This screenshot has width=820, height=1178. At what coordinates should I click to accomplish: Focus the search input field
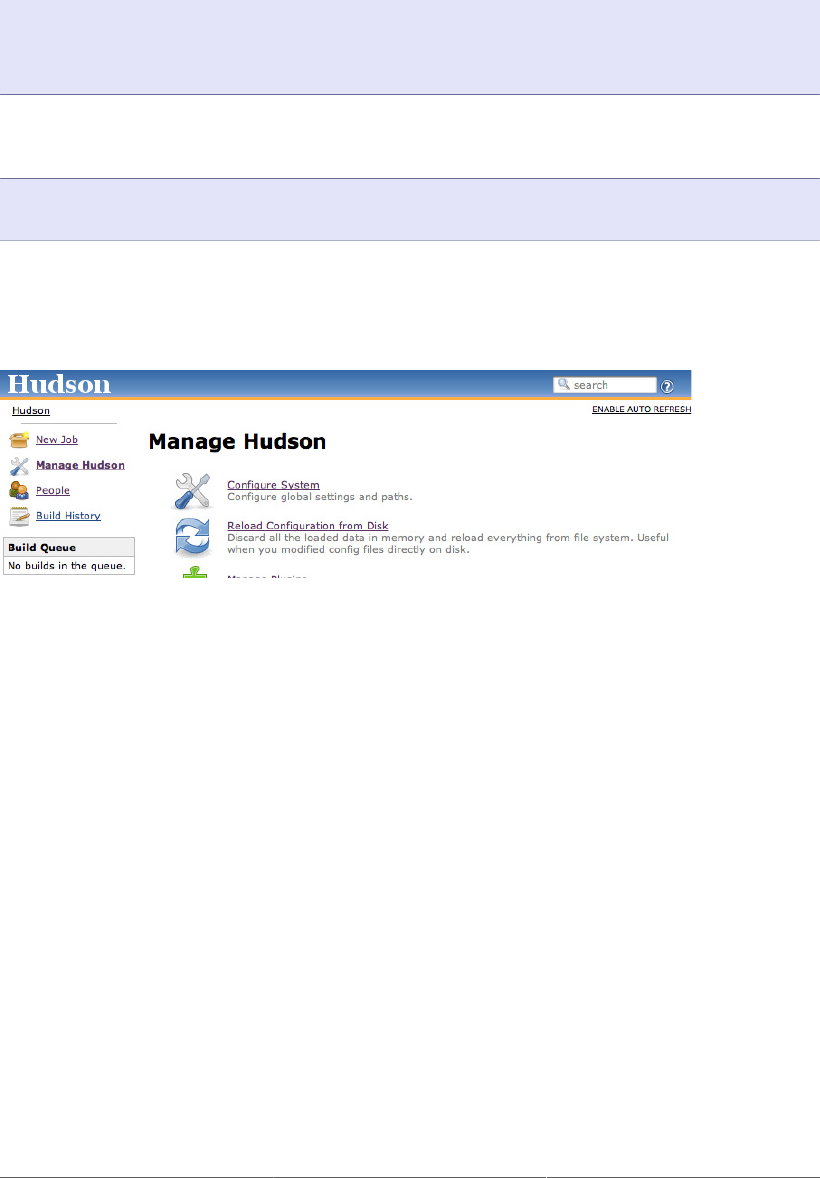coord(605,385)
